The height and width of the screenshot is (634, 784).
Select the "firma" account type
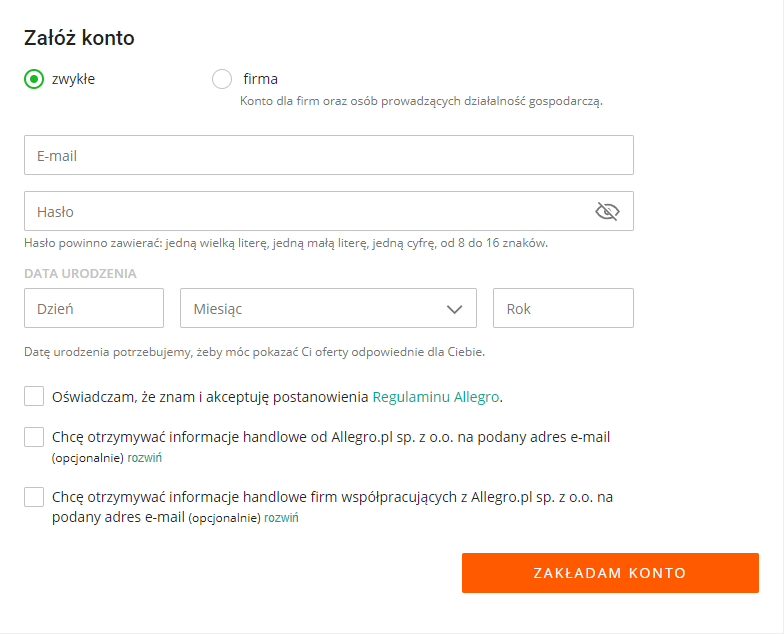(x=222, y=79)
